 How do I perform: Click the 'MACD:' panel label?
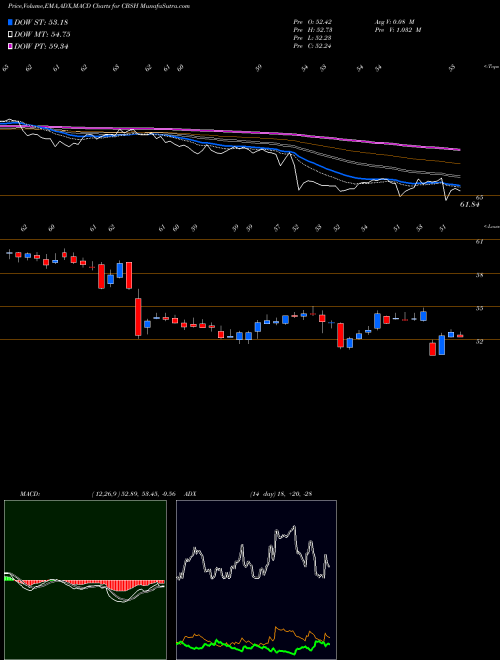[29, 494]
